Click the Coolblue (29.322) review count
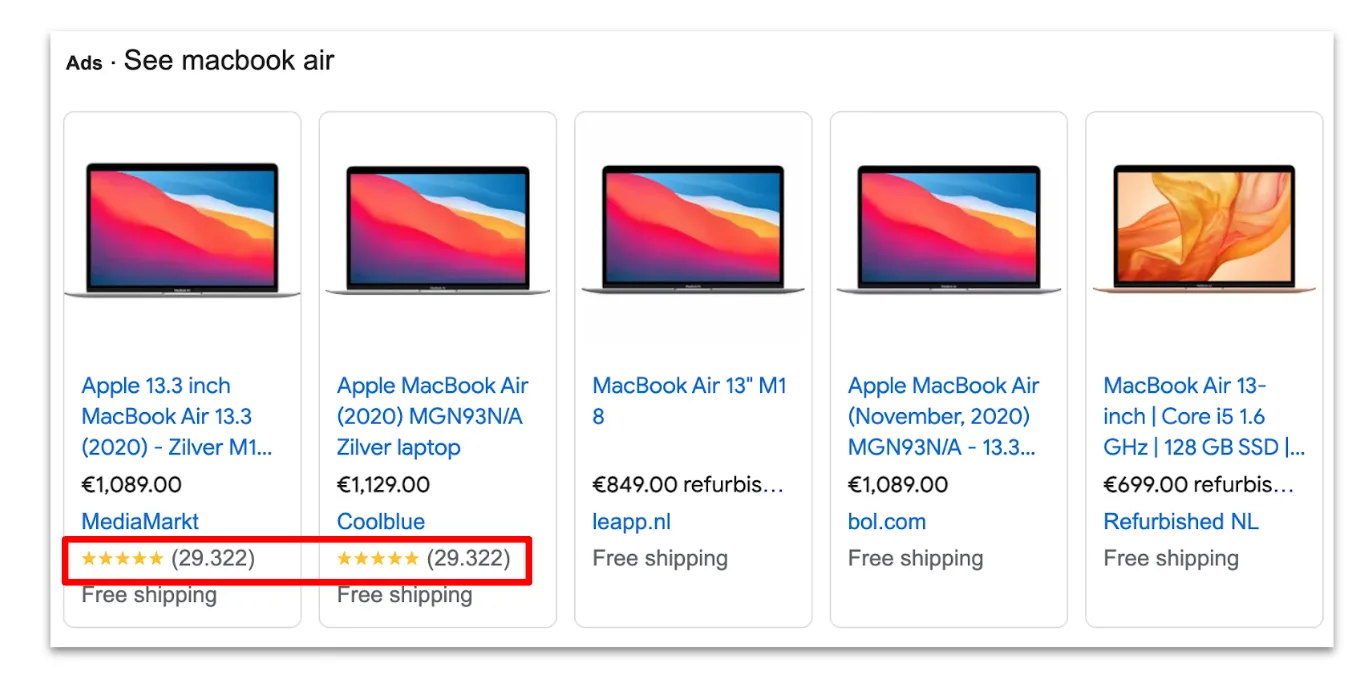The height and width of the screenshot is (686, 1358). point(468,559)
